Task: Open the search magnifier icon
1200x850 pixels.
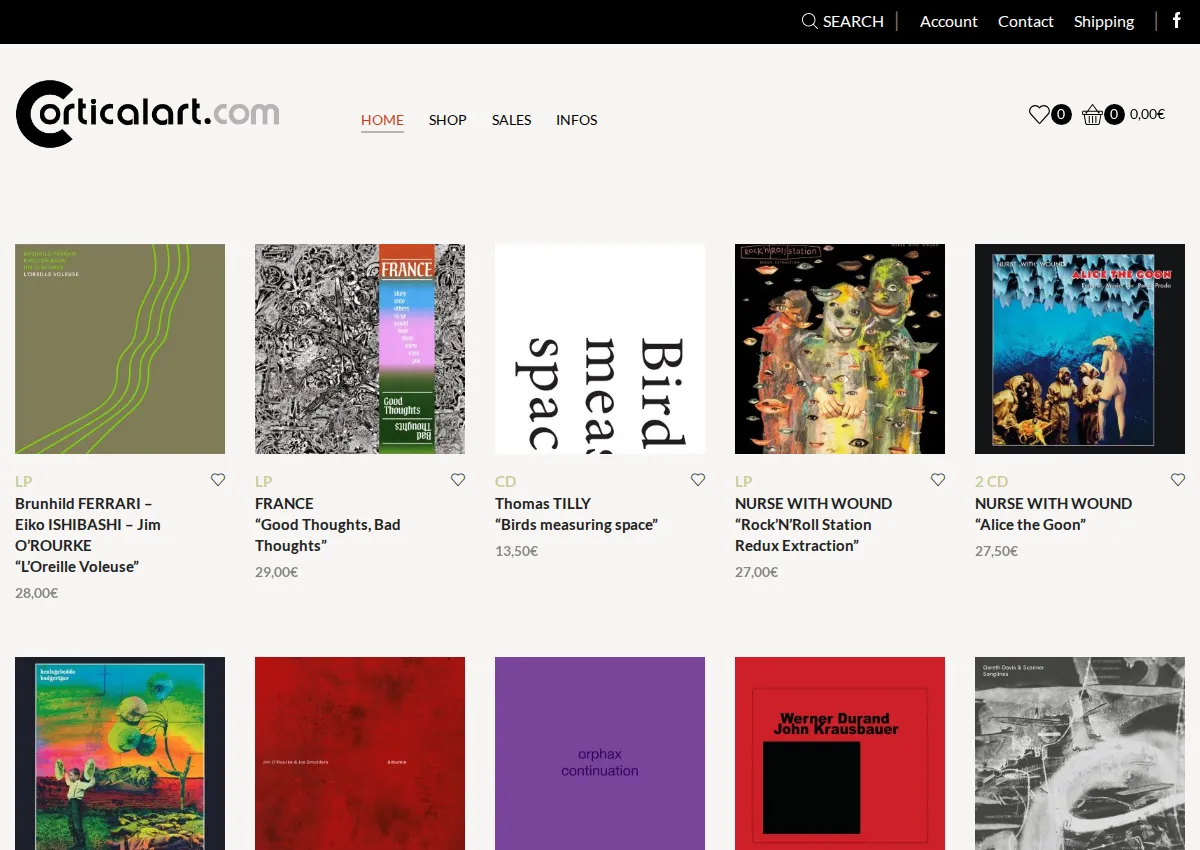Action: (810, 21)
